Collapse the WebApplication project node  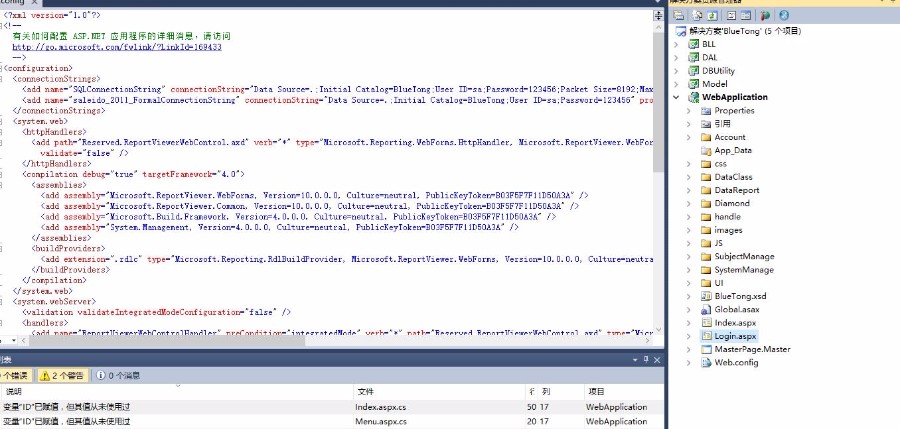pos(676,97)
